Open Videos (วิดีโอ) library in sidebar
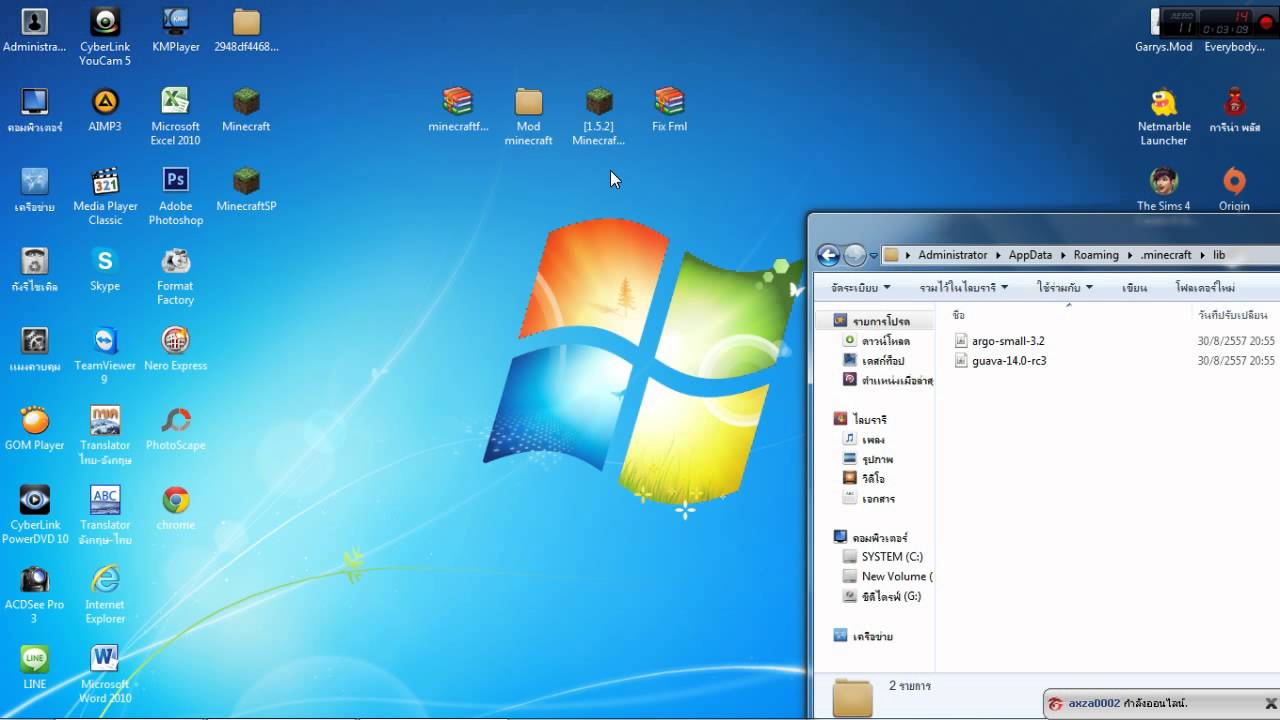 pos(864,478)
